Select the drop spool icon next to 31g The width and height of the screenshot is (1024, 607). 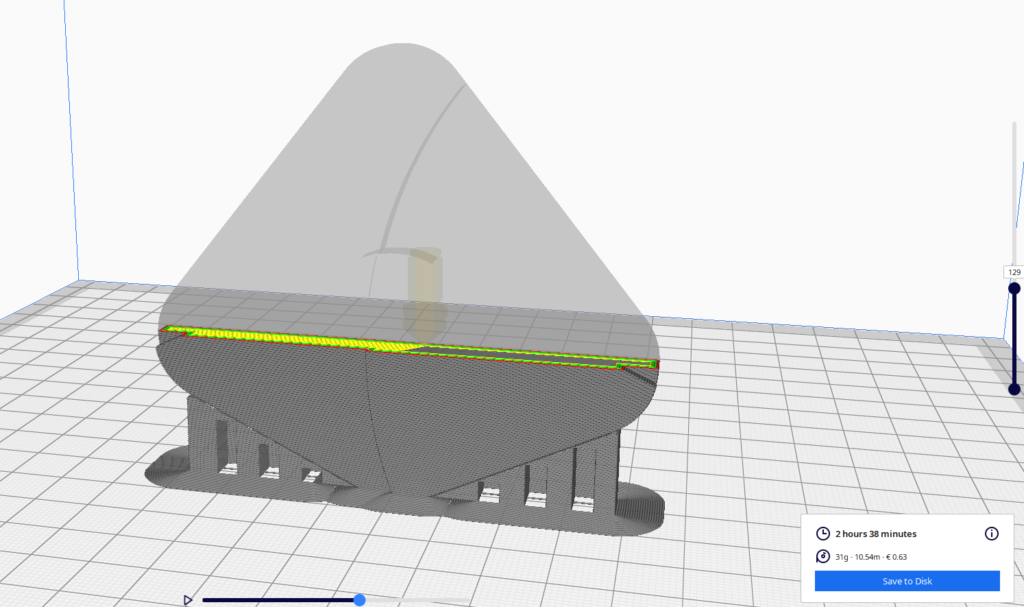point(824,558)
